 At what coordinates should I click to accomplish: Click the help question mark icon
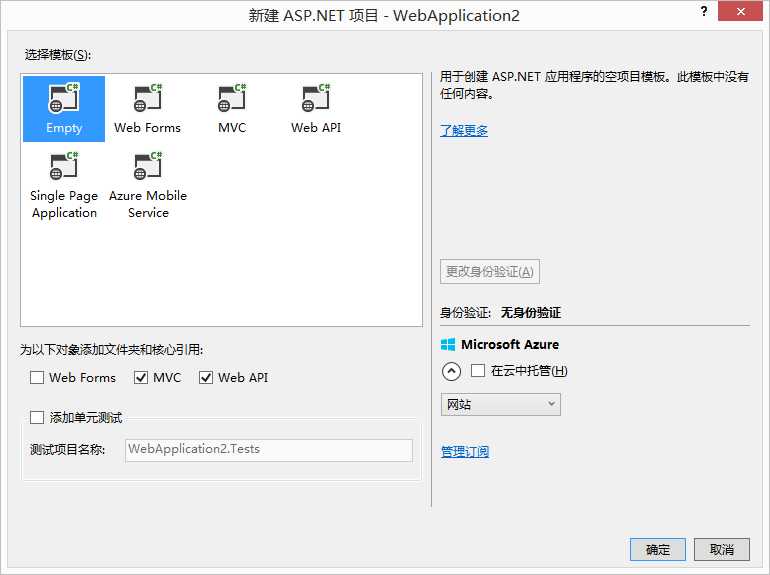coord(704,11)
